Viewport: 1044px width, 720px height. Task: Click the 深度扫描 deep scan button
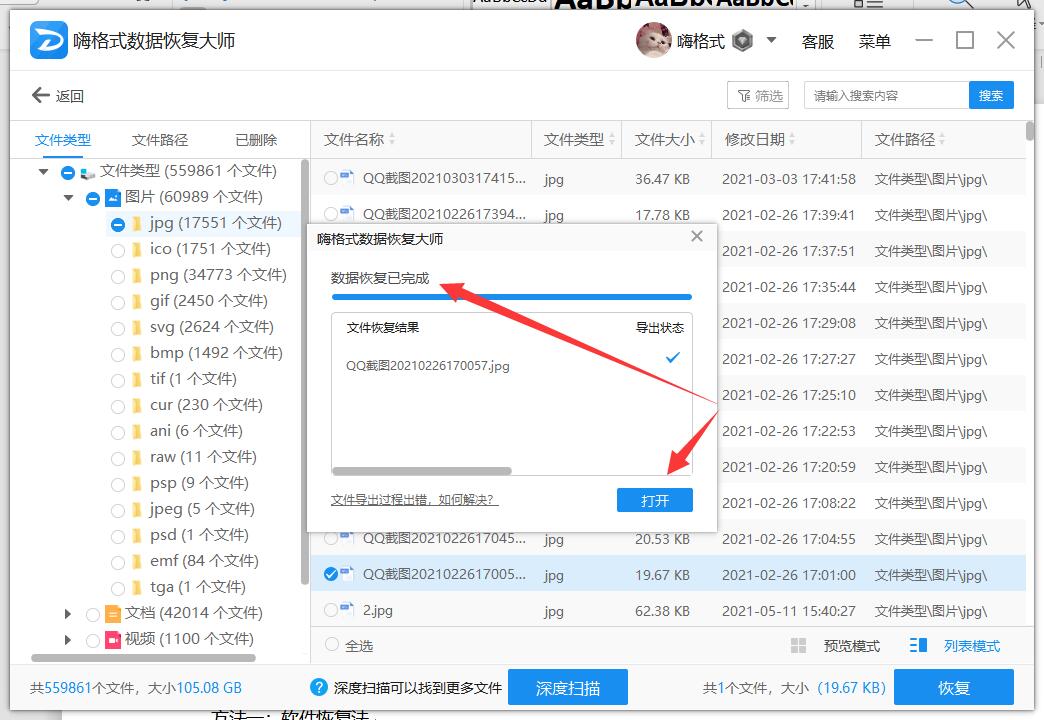pyautogui.click(x=568, y=687)
